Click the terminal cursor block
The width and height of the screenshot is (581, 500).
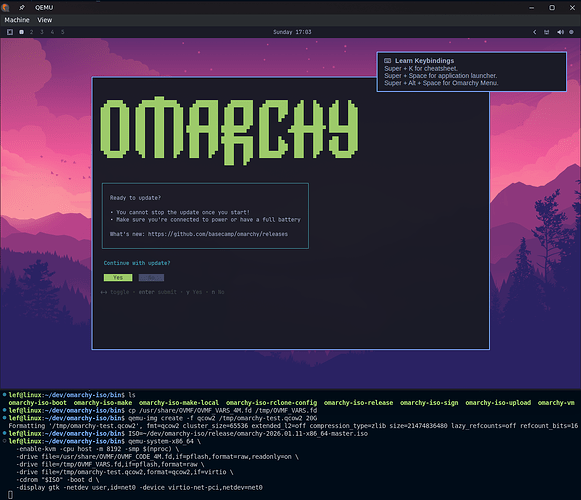click(x=10, y=495)
